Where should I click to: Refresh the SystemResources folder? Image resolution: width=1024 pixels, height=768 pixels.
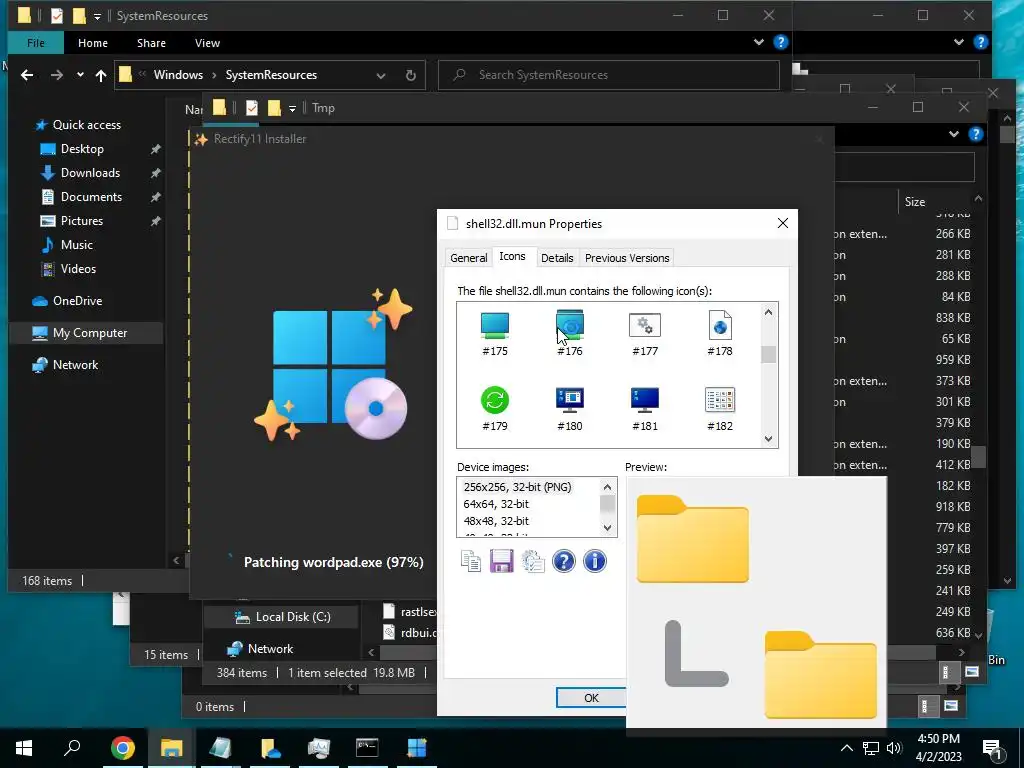coord(411,75)
